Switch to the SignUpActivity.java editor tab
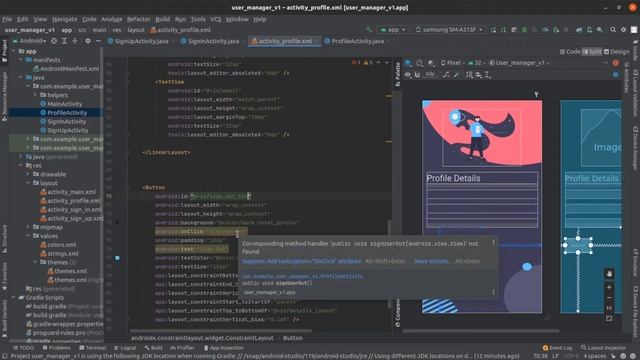 point(141,41)
